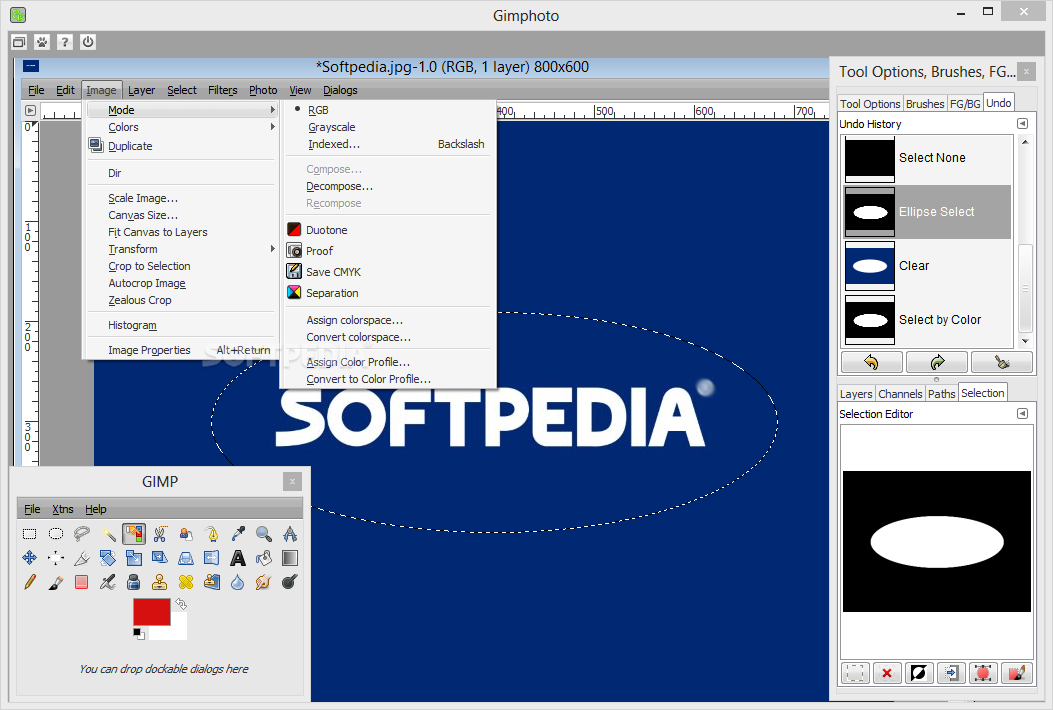Select the Clone stamp tool
Image resolution: width=1053 pixels, height=710 pixels.
(160, 582)
